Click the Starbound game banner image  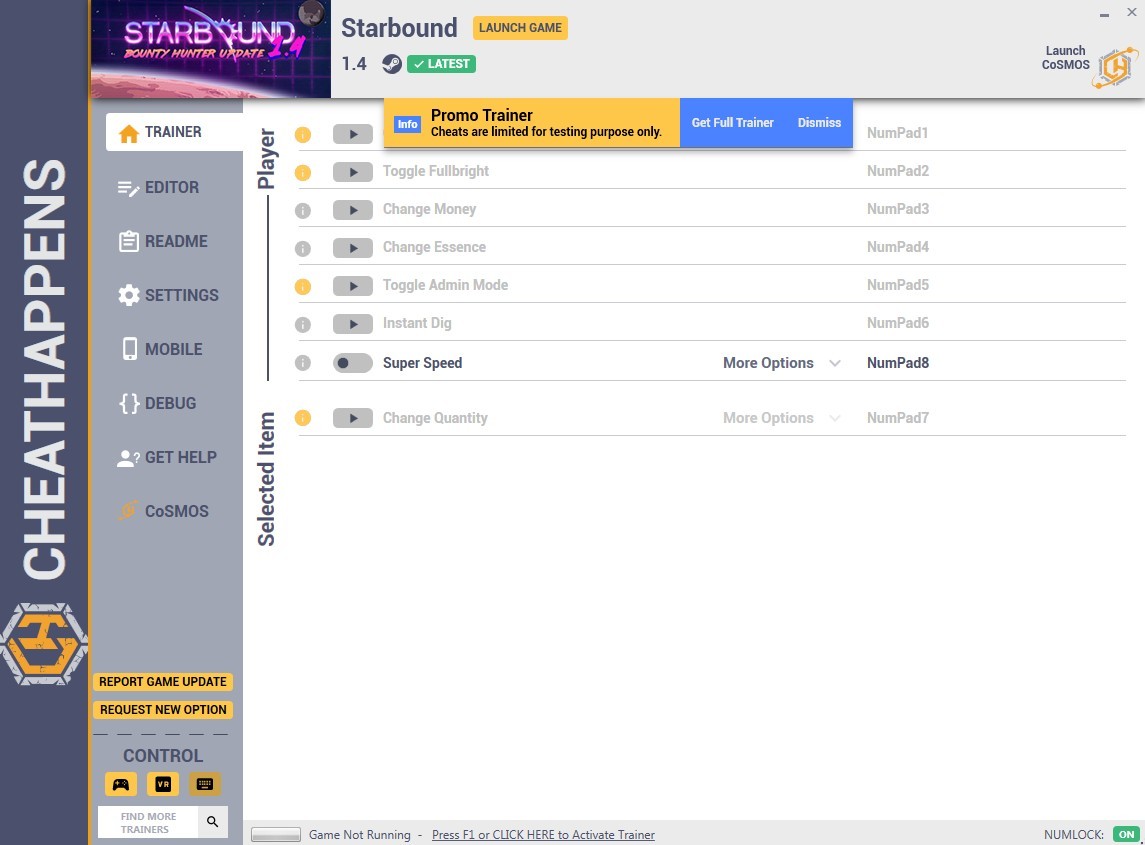click(x=210, y=49)
